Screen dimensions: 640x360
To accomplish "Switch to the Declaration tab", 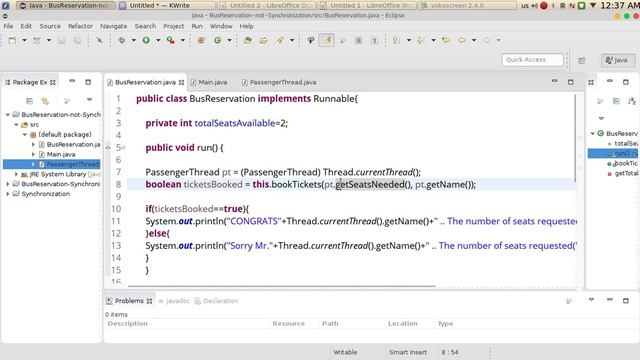I will [x=216, y=301].
